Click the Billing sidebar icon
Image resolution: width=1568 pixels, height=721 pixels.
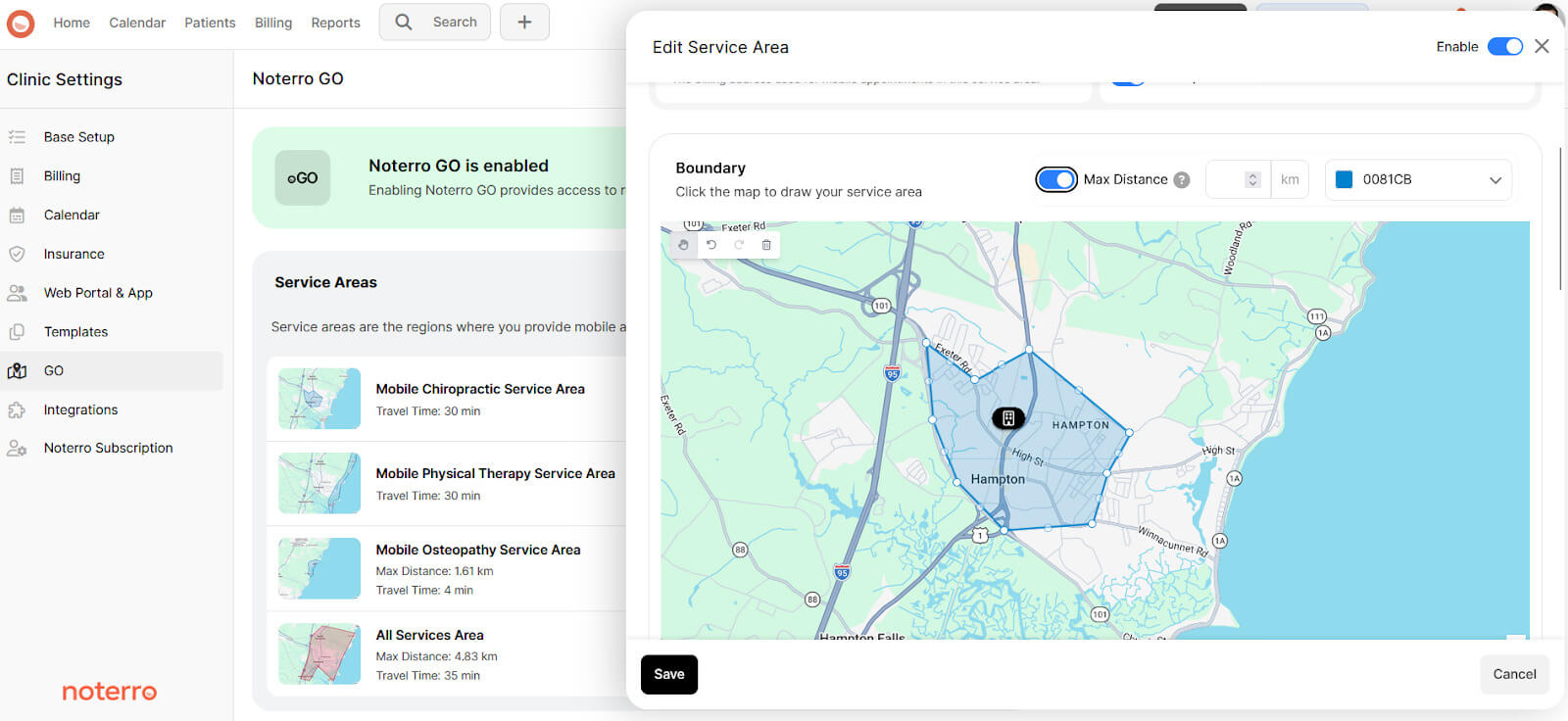coord(17,176)
